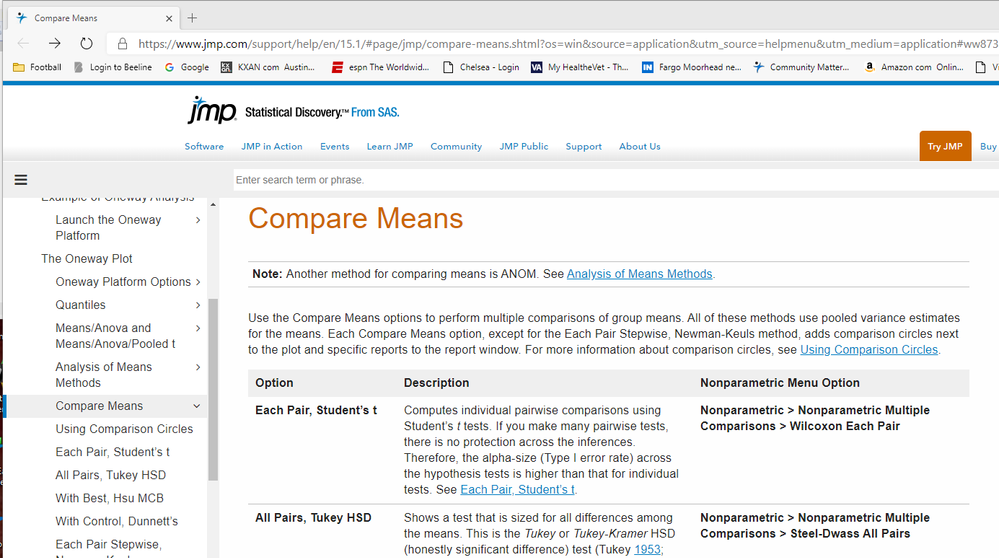999x558 pixels.
Task: Click the 'All Pairs, Tukey HSD' table option cell
Action: (313, 518)
